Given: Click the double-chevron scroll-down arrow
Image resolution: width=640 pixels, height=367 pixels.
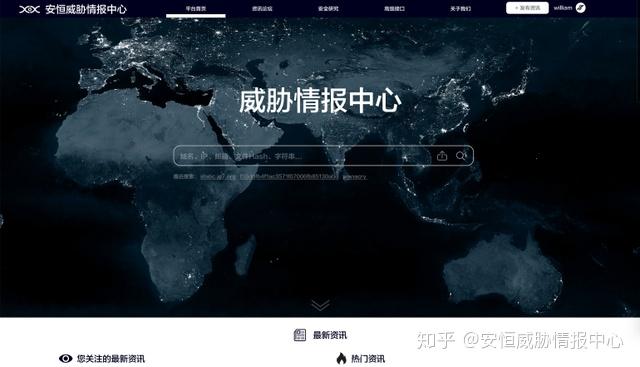Looking at the screenshot, I should [320, 305].
